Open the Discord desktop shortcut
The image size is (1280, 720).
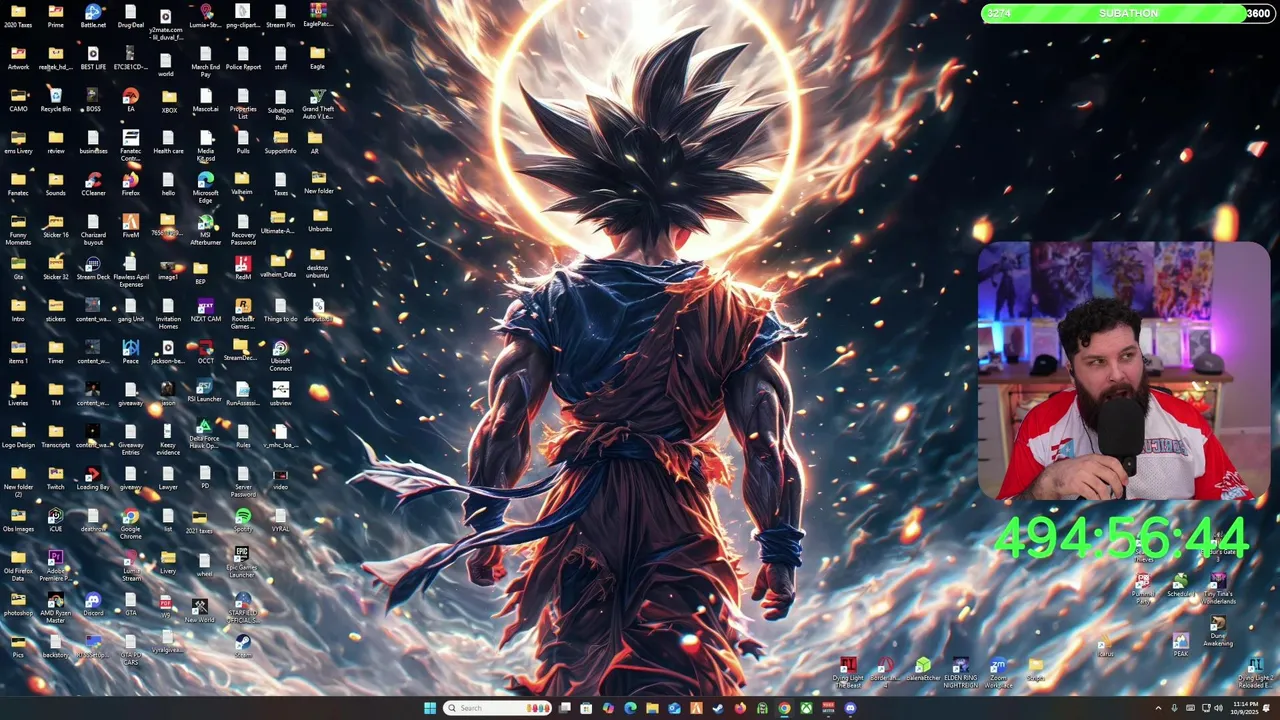[x=93, y=604]
